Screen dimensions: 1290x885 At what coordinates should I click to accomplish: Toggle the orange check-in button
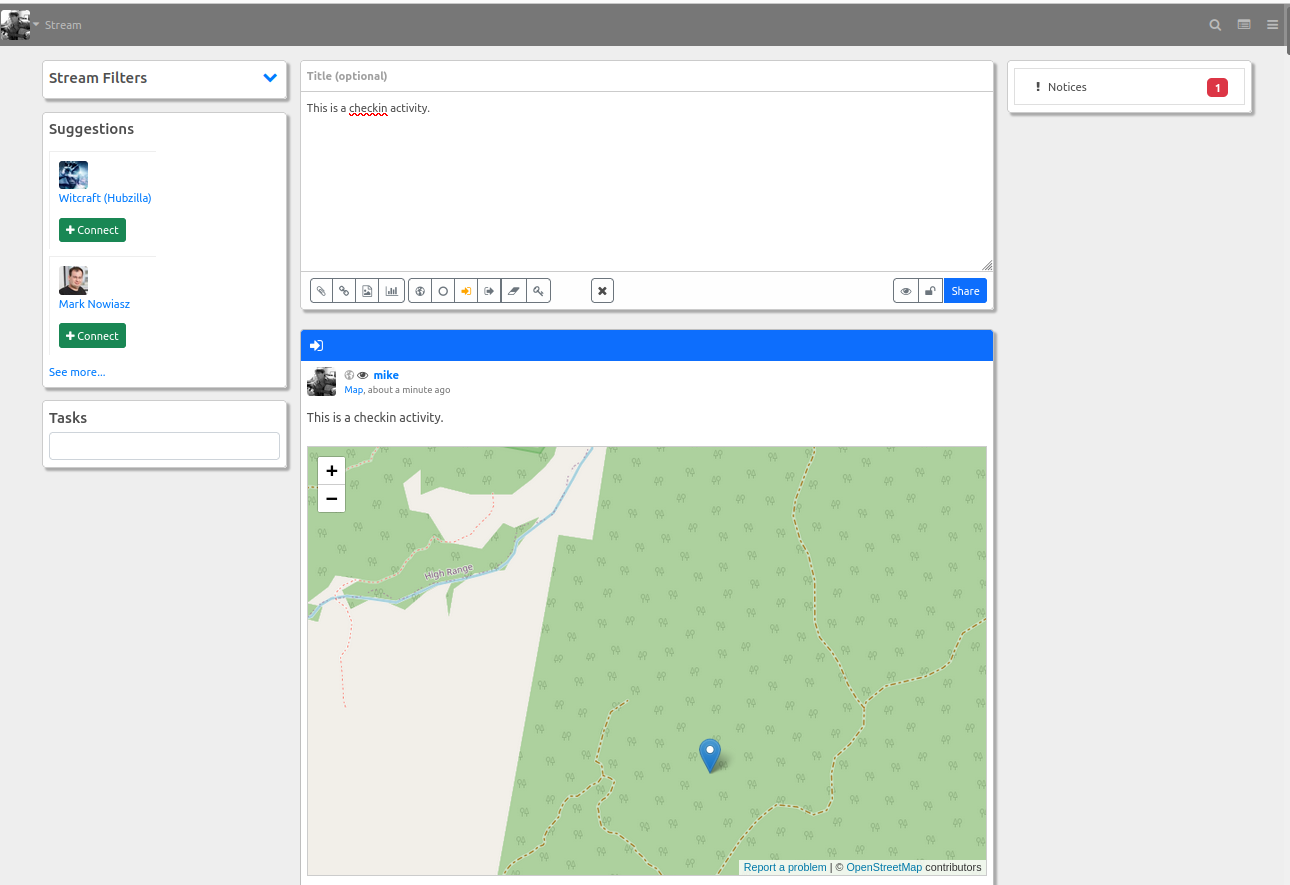pyautogui.click(x=466, y=291)
